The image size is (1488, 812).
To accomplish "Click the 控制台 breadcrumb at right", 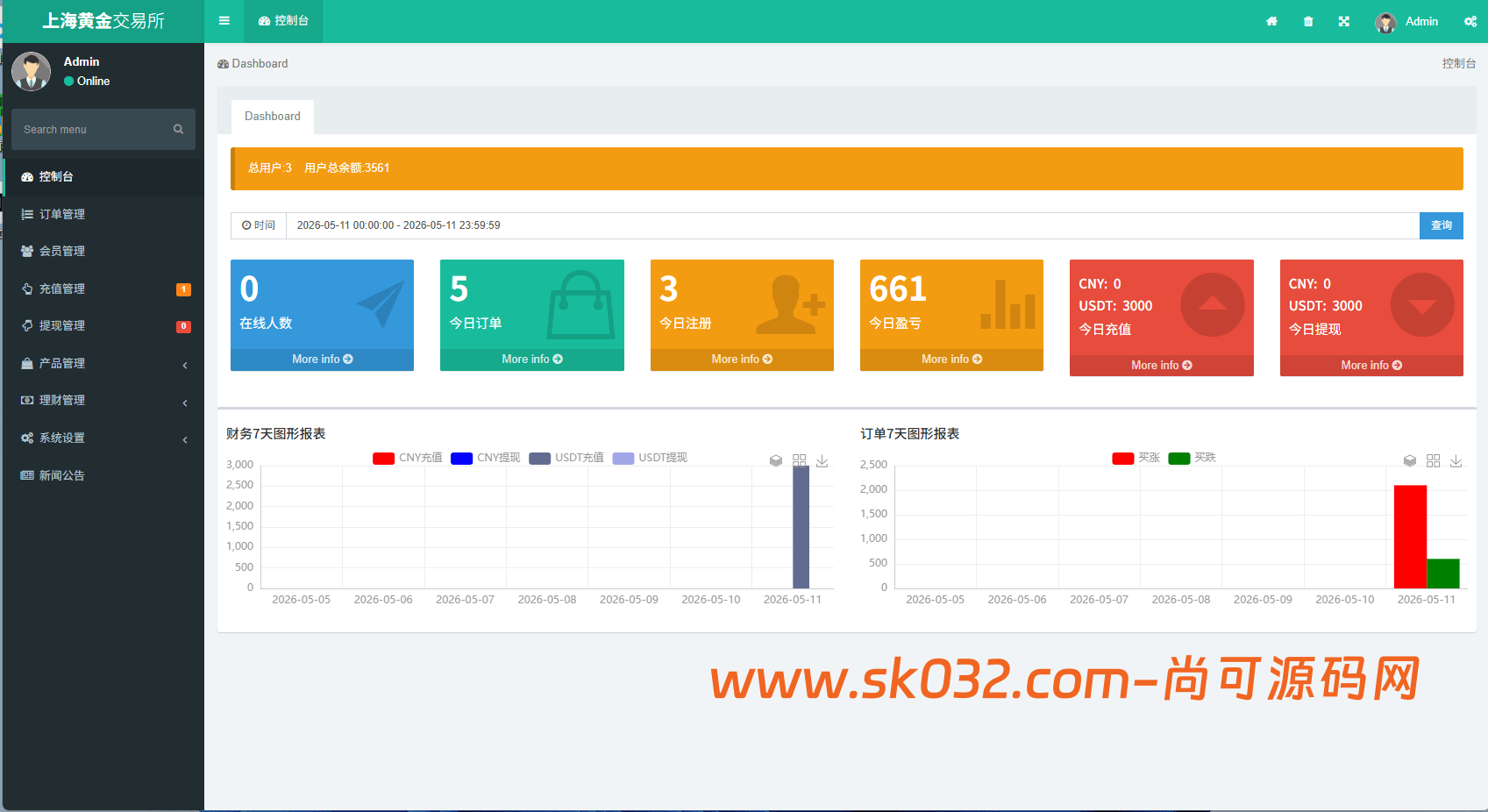I will pos(1459,63).
